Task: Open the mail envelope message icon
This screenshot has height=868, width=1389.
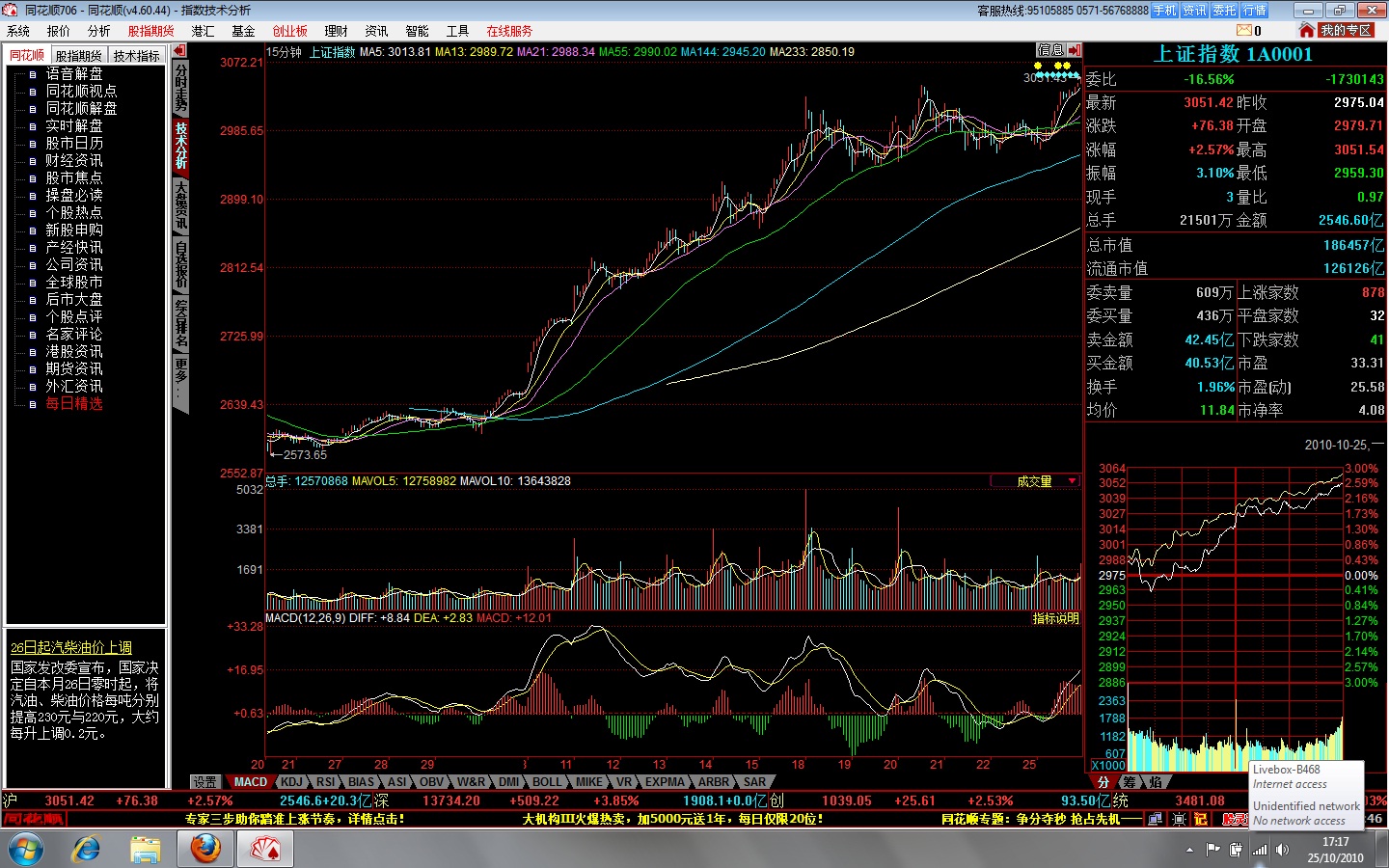Action: coord(1245,31)
